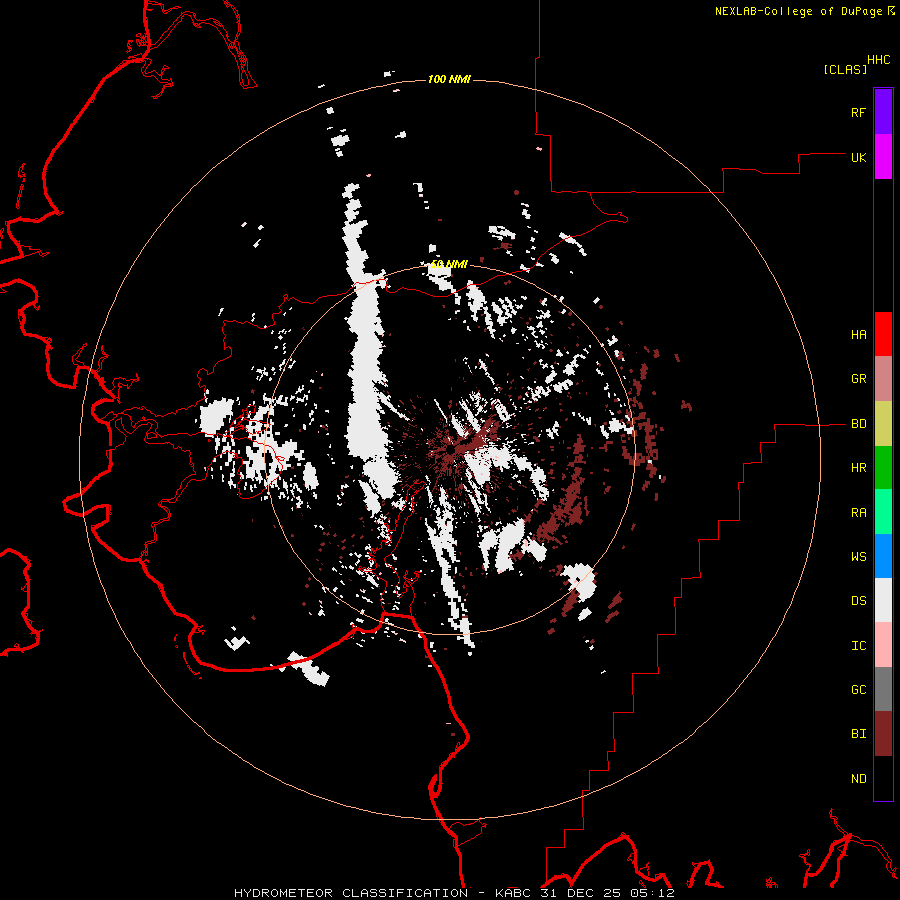Viewport: 900px width, 900px height.
Task: Pick the green HR legend swatch
Action: click(x=883, y=468)
